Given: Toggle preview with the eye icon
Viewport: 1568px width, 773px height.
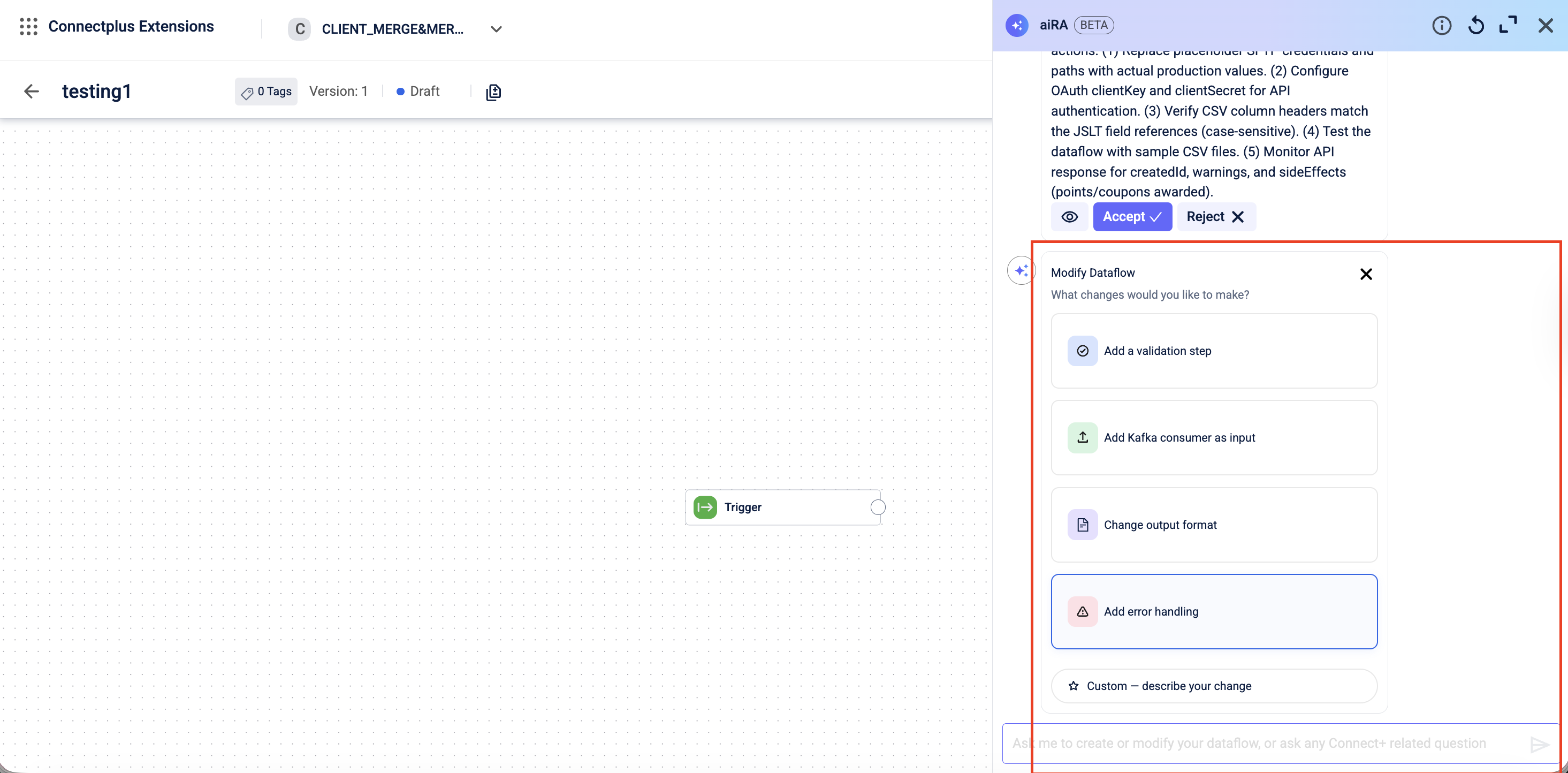Looking at the screenshot, I should click(x=1069, y=217).
